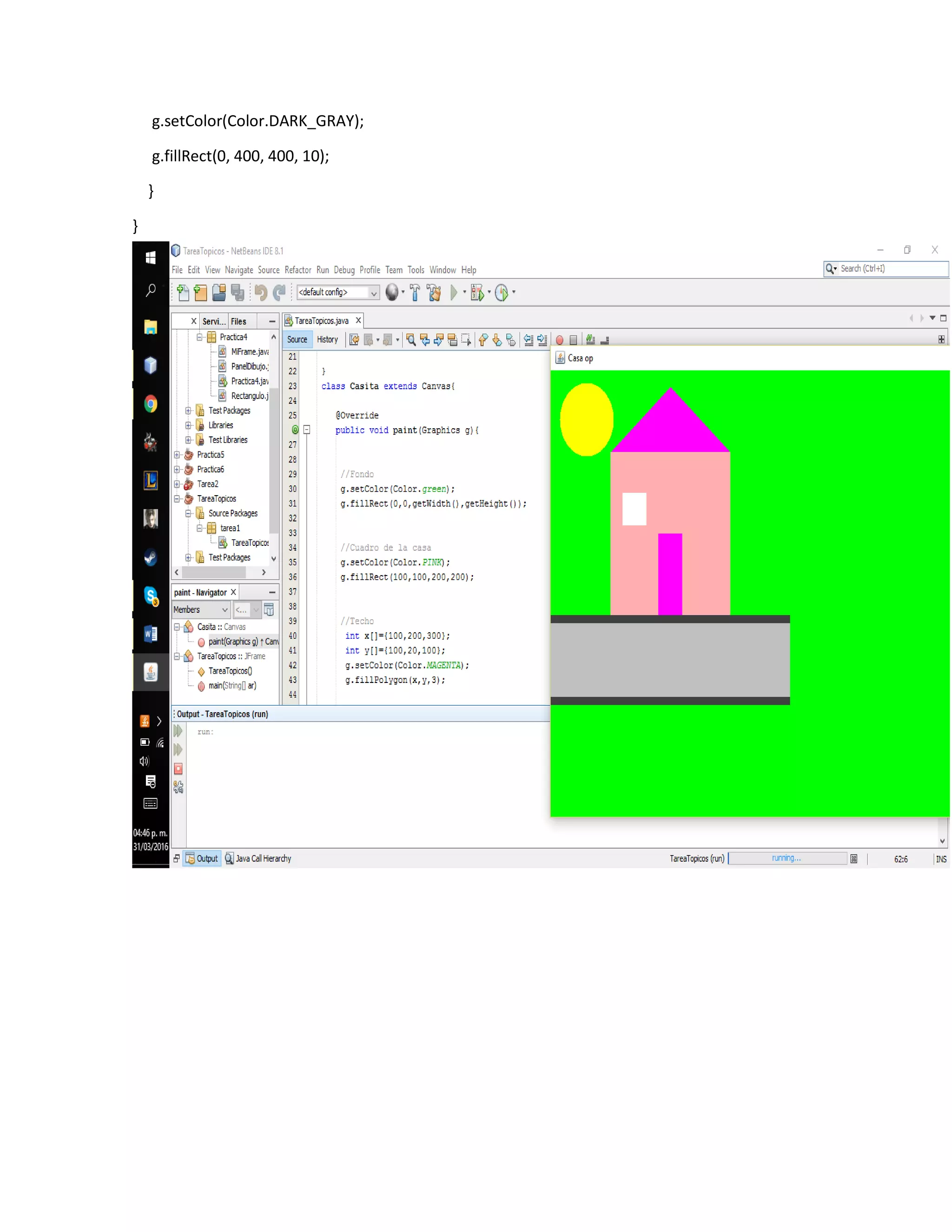Image resolution: width=952 pixels, height=1232 pixels.
Task: Click the Java Call Hierarchy button
Action: [258, 859]
